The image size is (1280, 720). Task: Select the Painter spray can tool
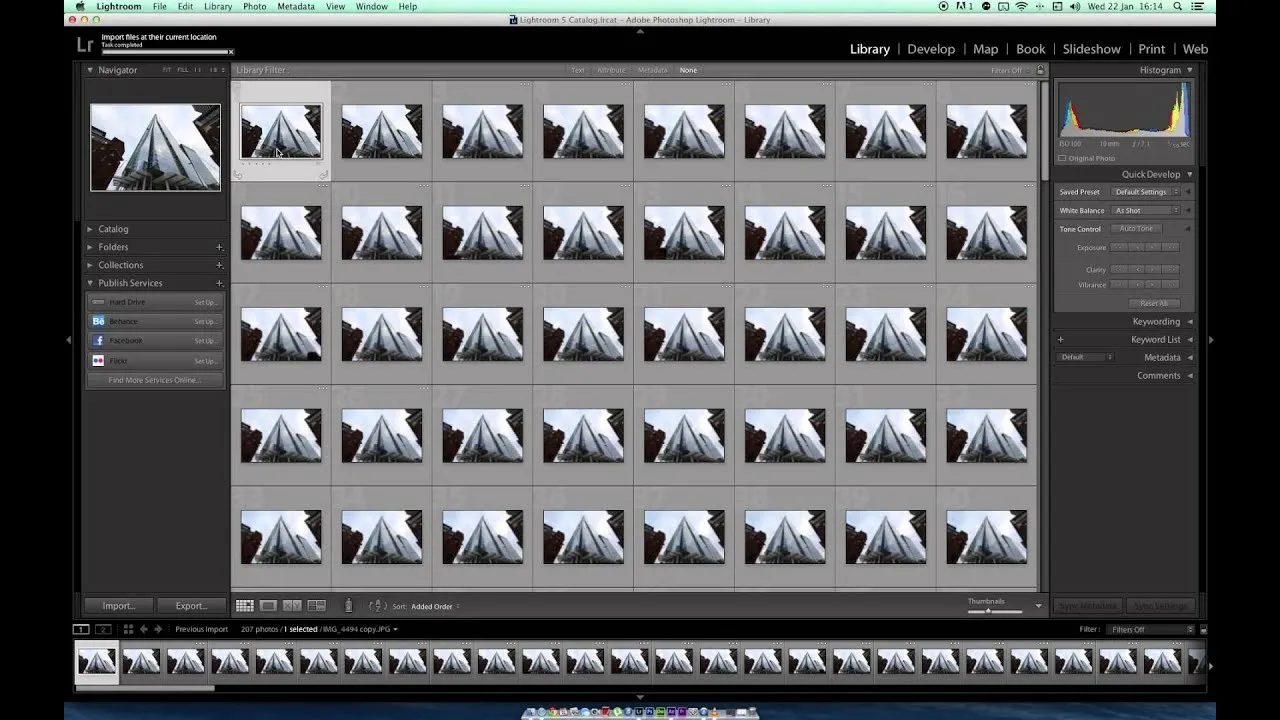pos(348,606)
